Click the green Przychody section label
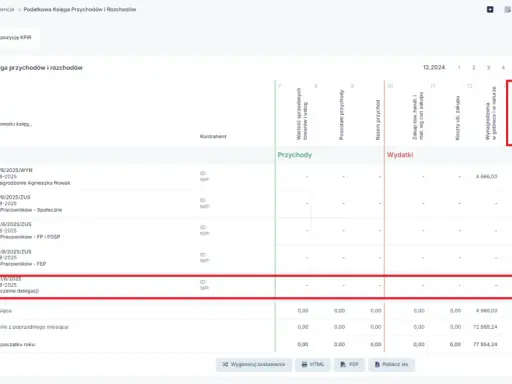Image resolution: width=512 pixels, height=384 pixels. pos(295,155)
